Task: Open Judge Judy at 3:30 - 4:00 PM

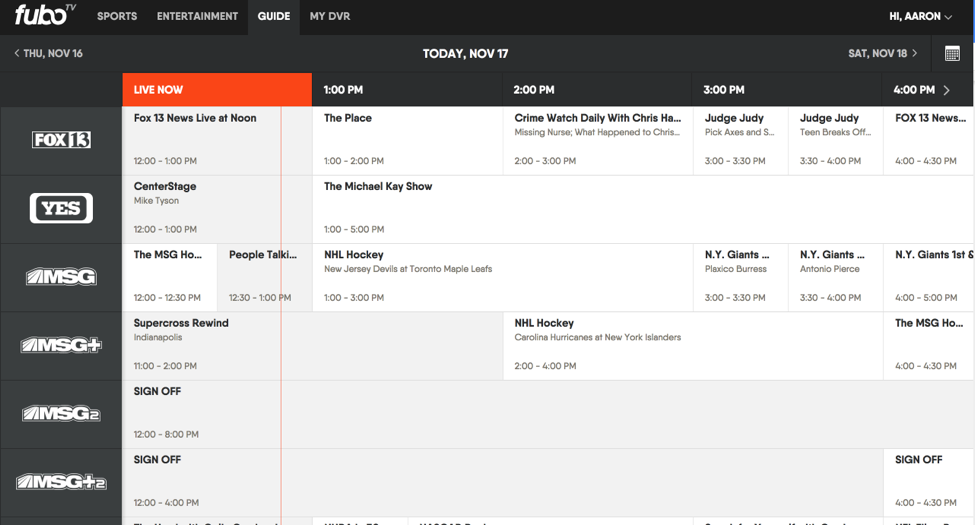Action: [836, 141]
